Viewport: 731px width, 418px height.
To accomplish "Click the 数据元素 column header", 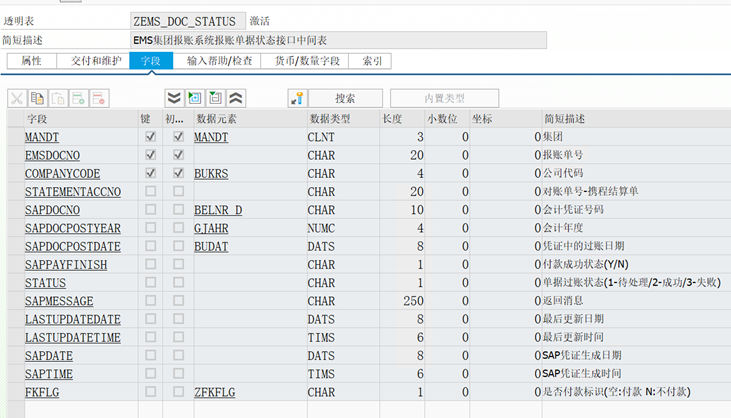I will (250, 119).
